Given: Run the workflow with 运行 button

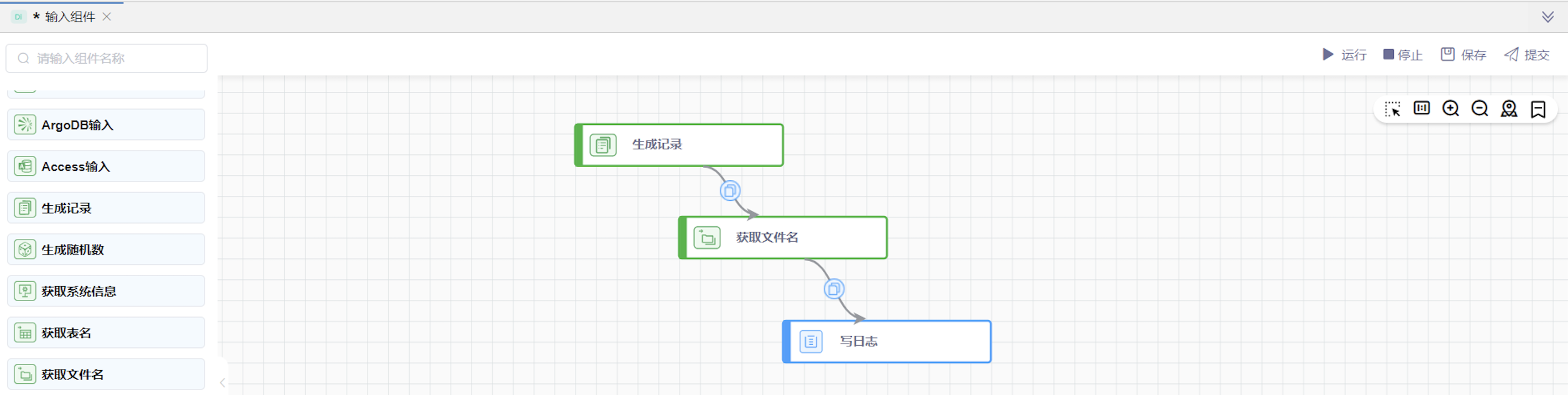Looking at the screenshot, I should tap(1344, 55).
